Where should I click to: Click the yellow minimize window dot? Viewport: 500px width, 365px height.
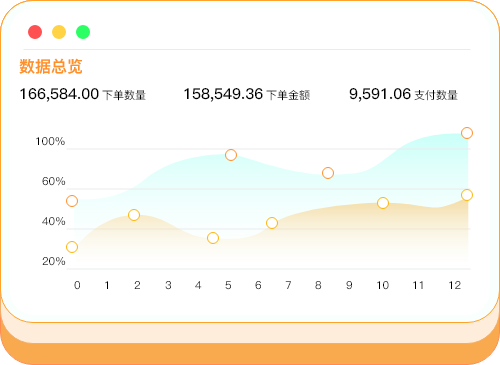click(59, 32)
